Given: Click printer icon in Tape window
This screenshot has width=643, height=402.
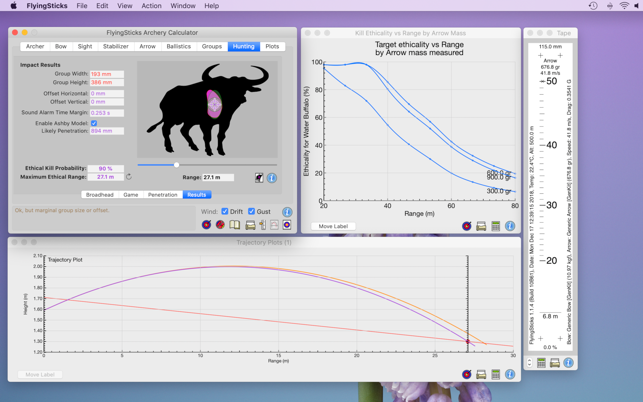Looking at the screenshot, I should 555,363.
